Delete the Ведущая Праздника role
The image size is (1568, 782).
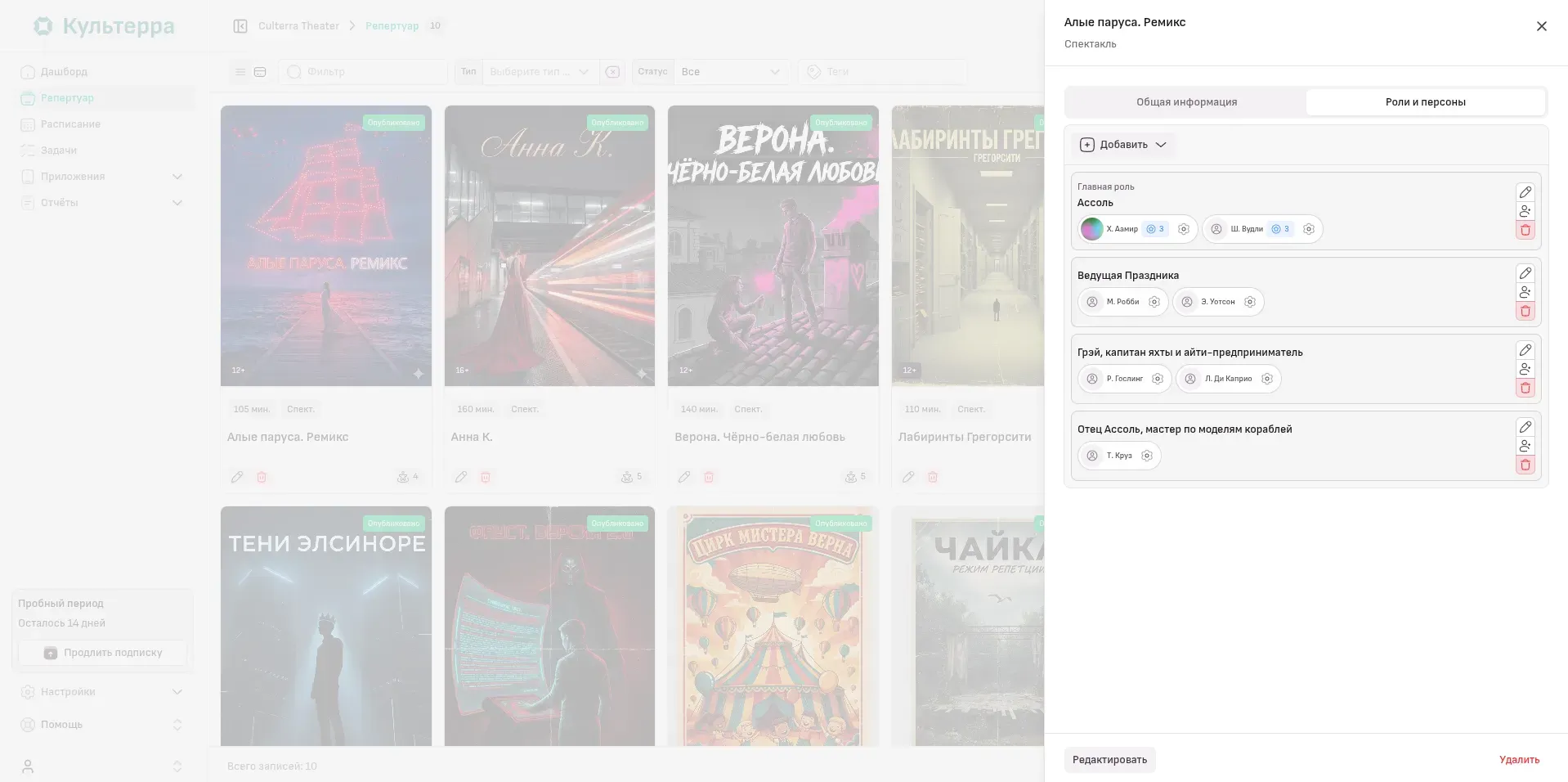tap(1525, 311)
